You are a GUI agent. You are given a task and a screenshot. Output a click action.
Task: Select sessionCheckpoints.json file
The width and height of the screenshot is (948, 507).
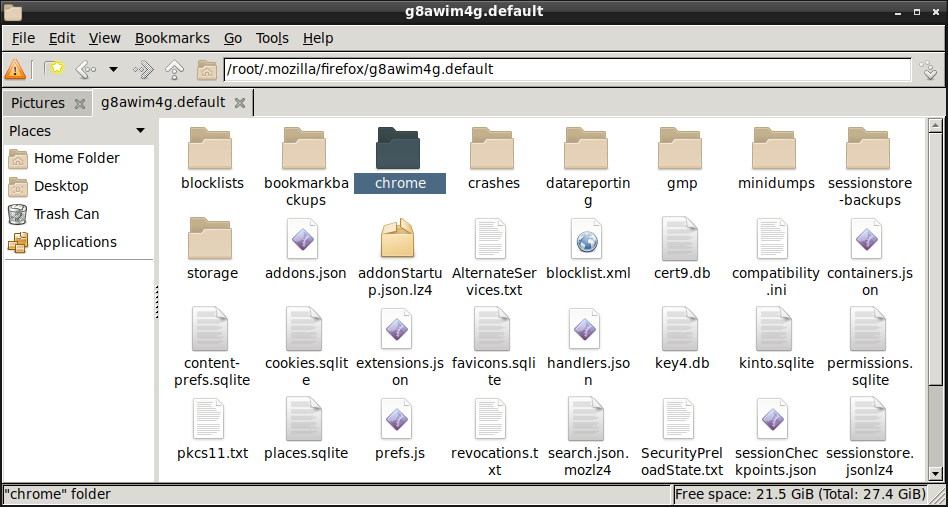[776, 437]
